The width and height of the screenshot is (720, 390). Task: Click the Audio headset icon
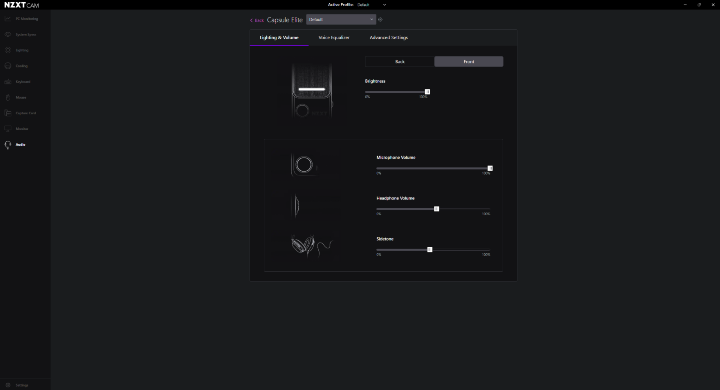point(8,145)
